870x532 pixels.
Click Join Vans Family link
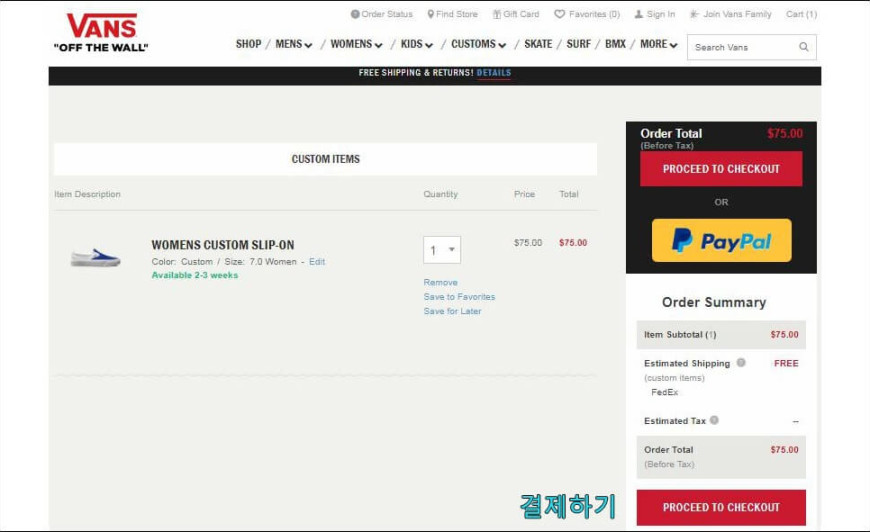[737, 14]
